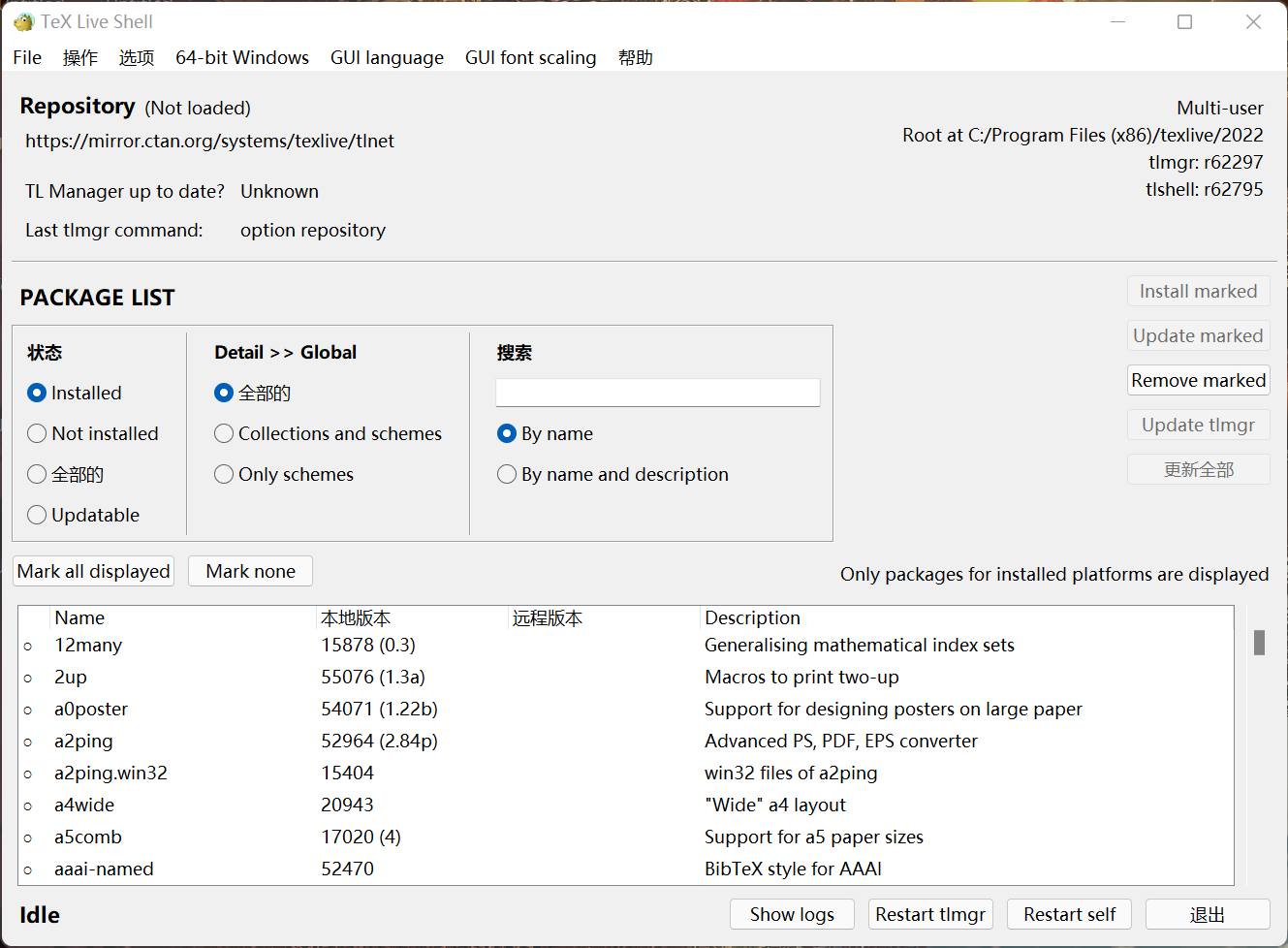
Task: Click version 15878 (0.3) cell
Action: click(368, 645)
